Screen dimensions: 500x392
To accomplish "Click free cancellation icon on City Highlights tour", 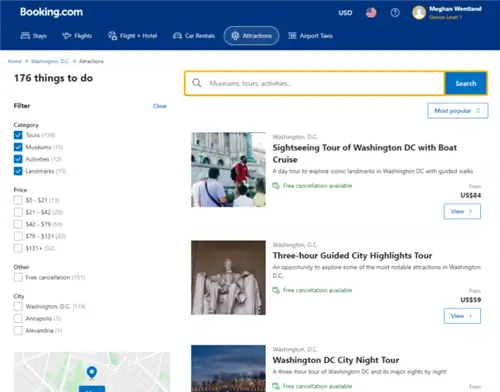I will point(276,290).
